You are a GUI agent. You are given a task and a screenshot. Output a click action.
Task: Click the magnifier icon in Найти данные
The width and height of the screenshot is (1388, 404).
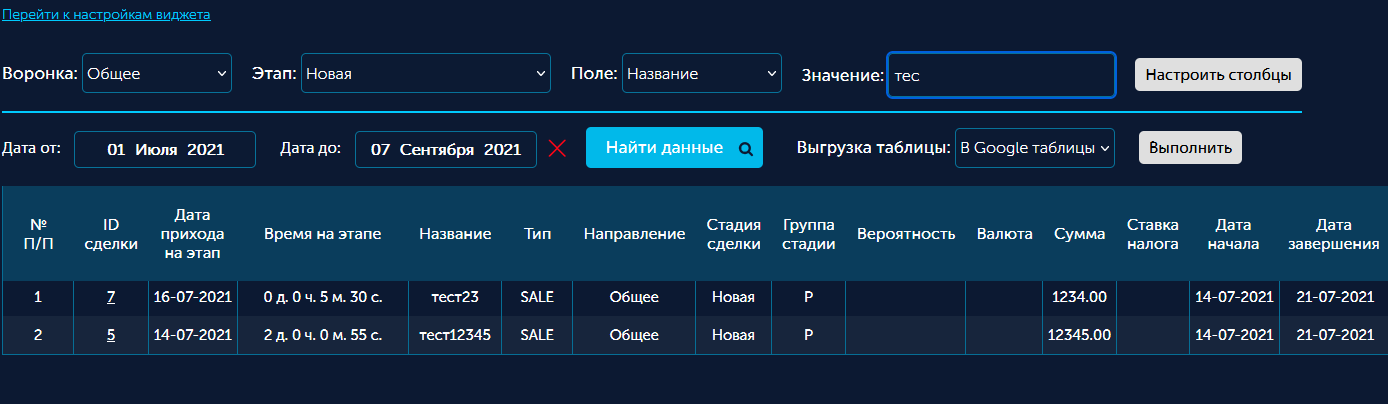coord(744,149)
